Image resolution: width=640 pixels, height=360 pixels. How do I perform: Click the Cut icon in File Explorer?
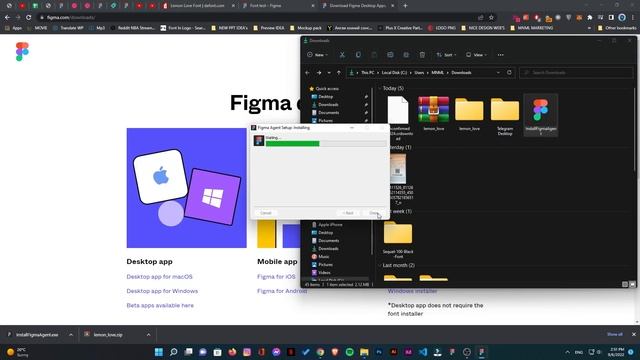(x=342, y=55)
